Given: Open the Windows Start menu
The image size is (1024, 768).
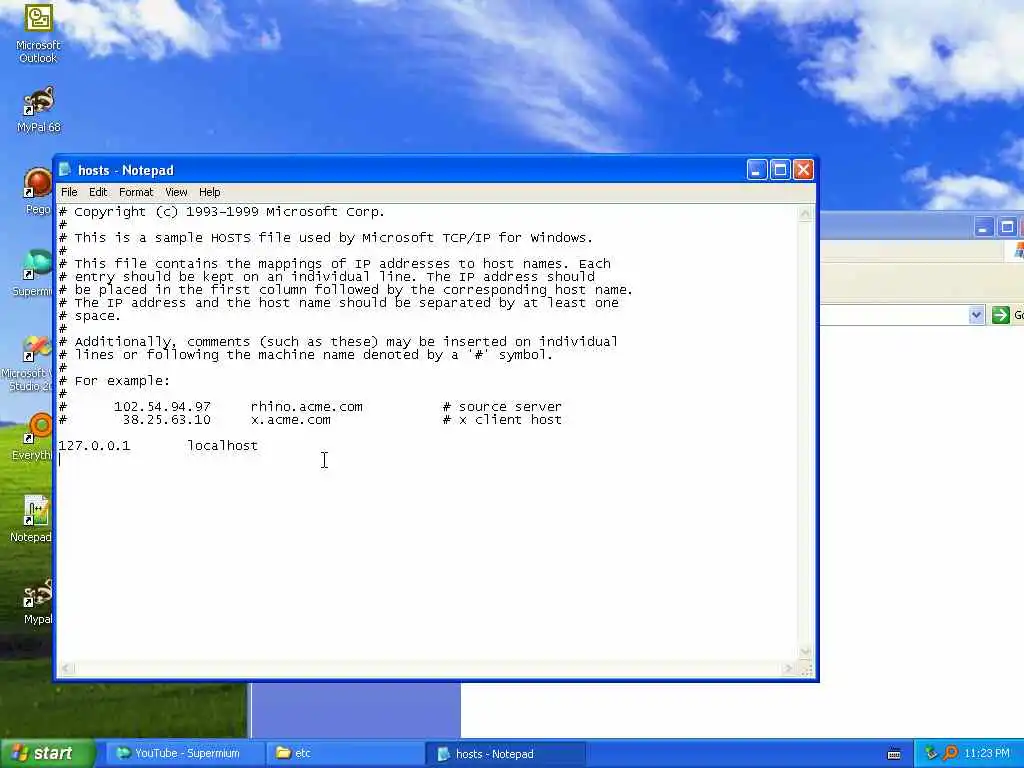Looking at the screenshot, I should [x=47, y=754].
